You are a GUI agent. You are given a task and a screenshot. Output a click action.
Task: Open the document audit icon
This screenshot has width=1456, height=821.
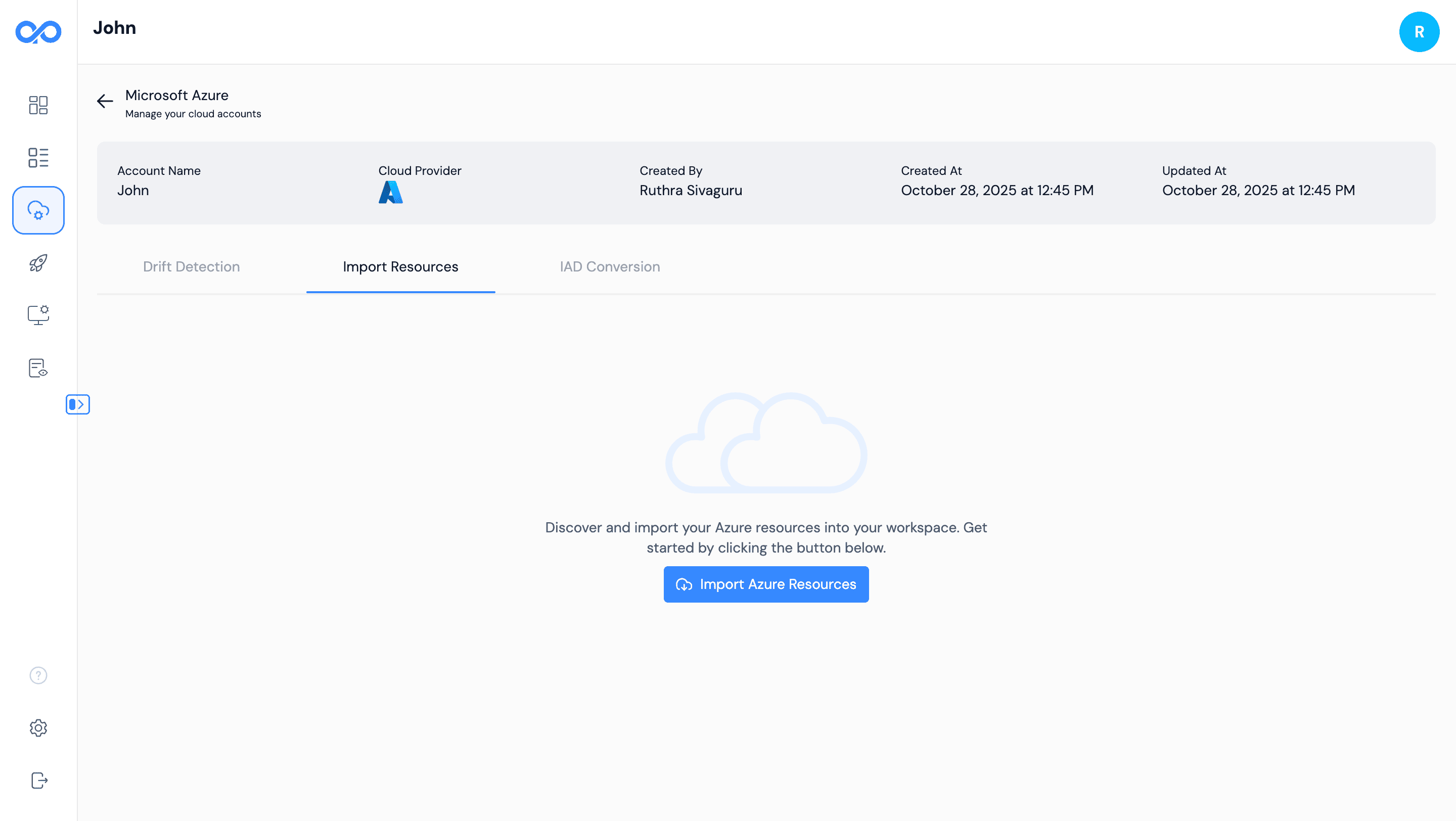pos(38,368)
